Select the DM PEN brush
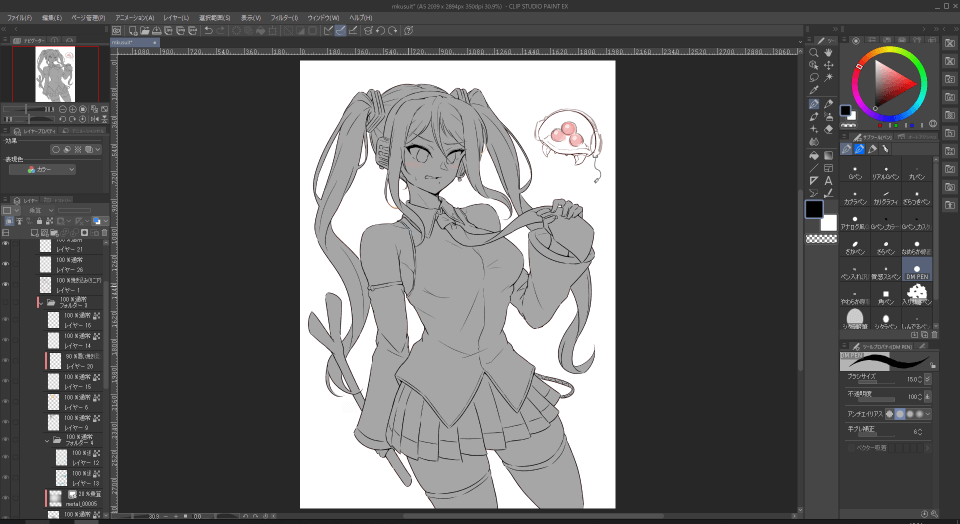 coord(917,270)
